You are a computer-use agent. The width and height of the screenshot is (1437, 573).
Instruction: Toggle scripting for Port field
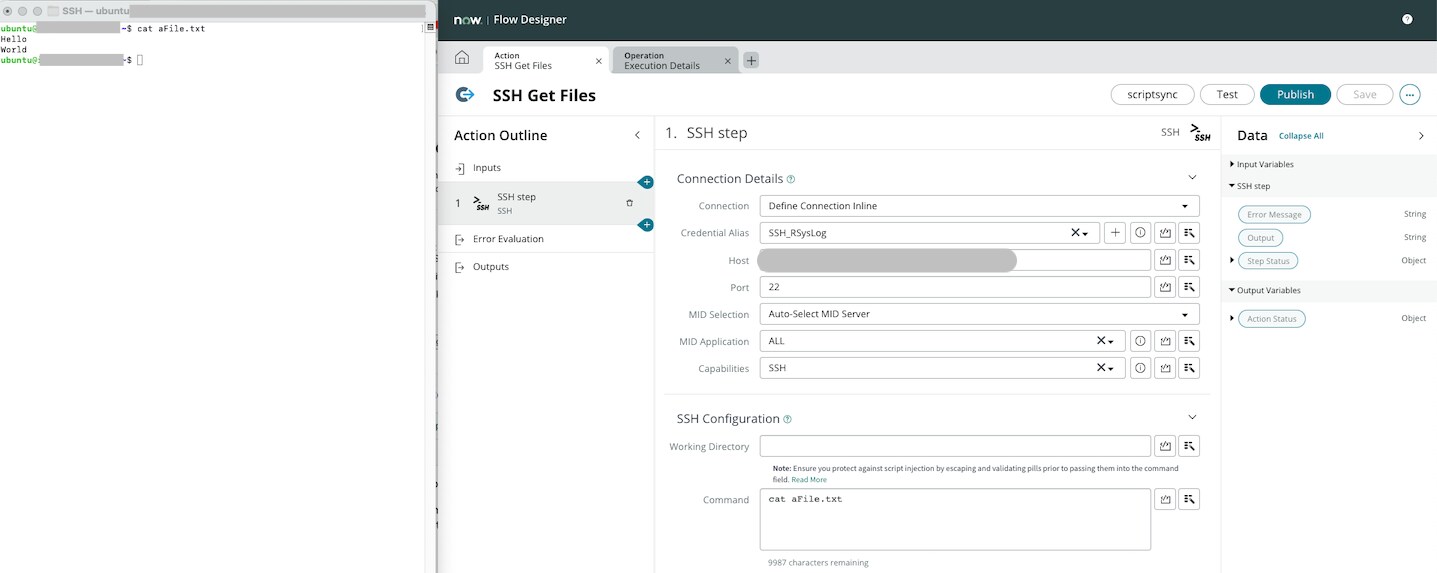click(x=1164, y=287)
